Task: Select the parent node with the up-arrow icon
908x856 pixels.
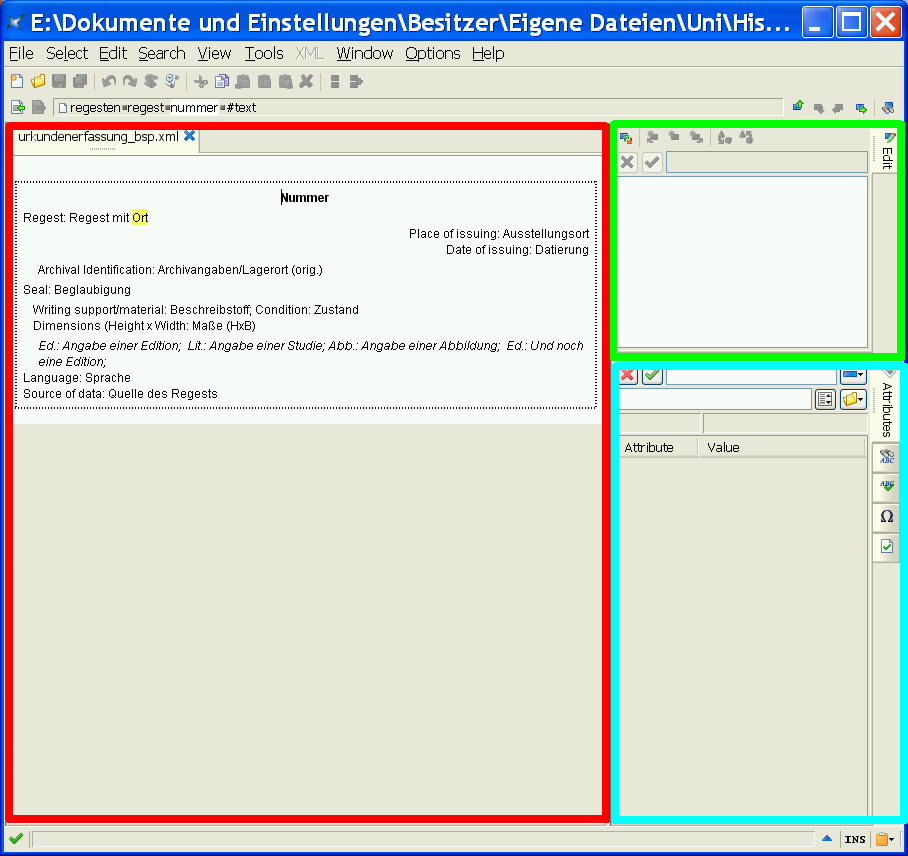Action: tap(798, 107)
